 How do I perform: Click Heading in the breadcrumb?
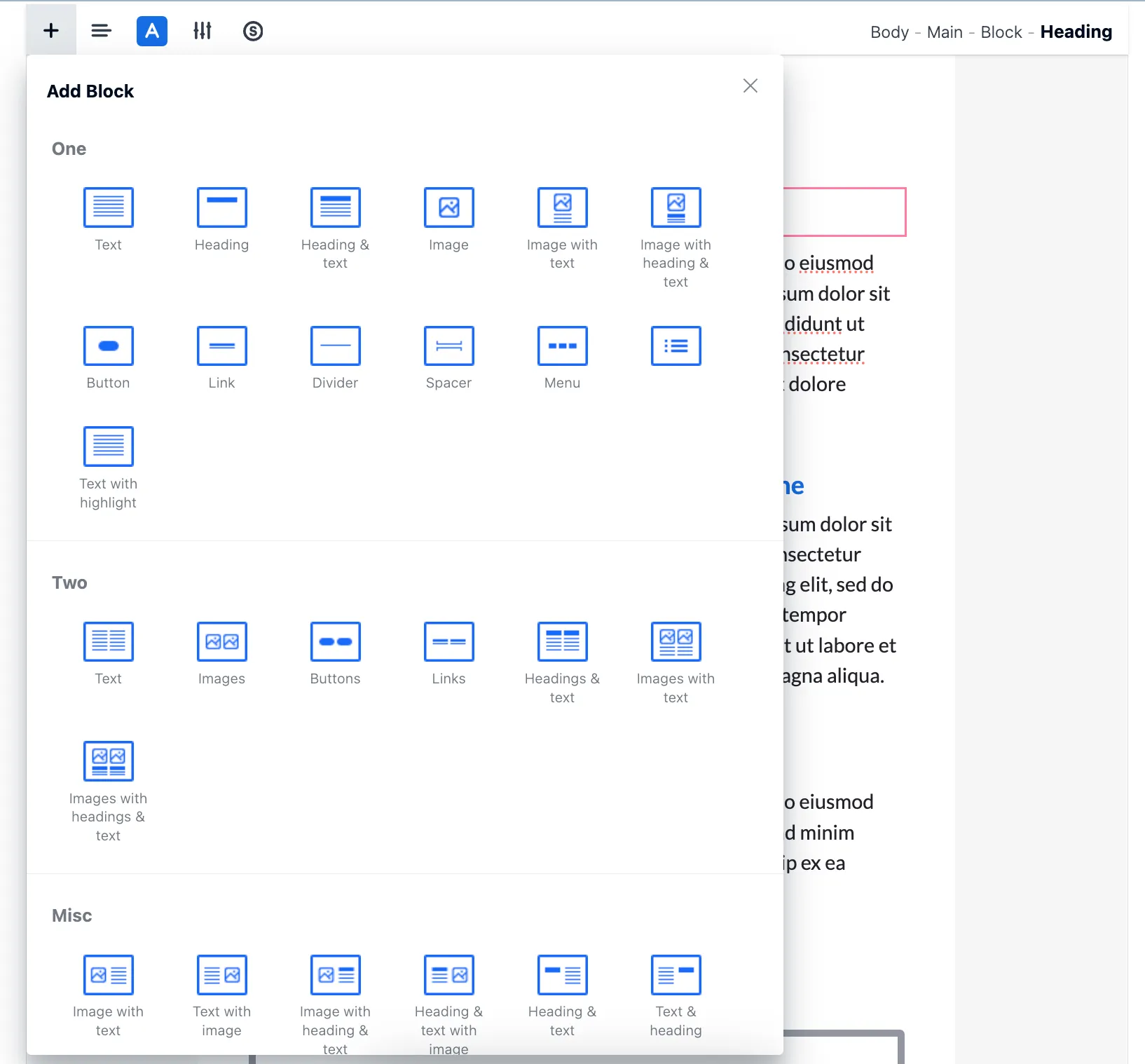[1076, 32]
